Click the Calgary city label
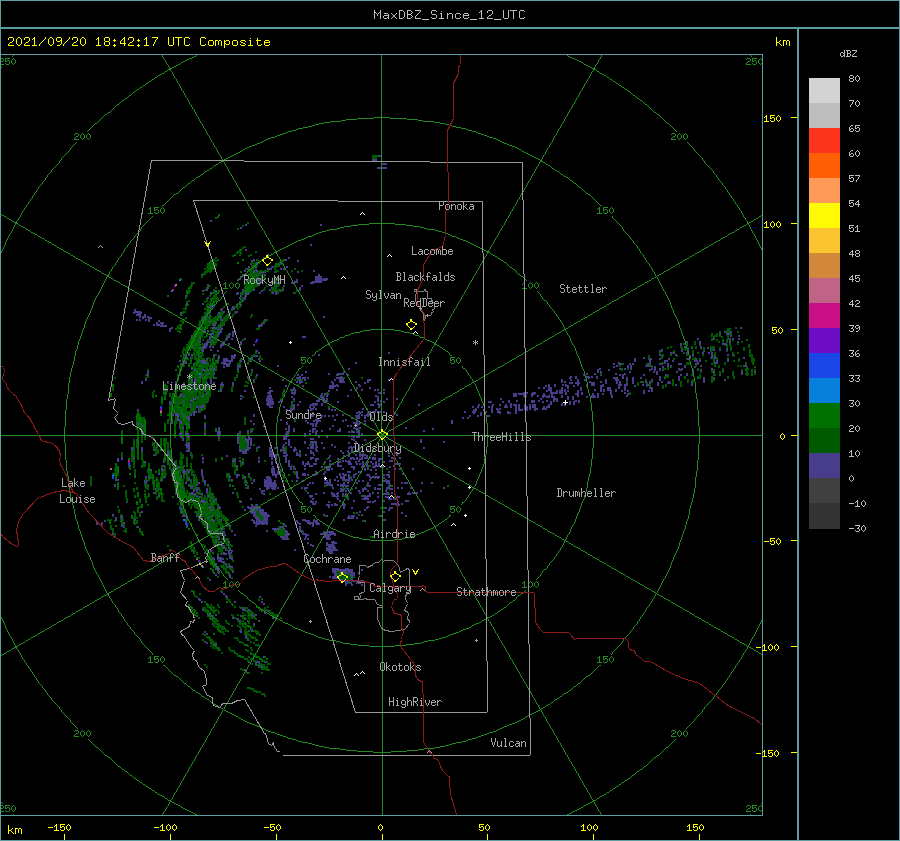Screen dimensions: 900x841 coord(390,588)
